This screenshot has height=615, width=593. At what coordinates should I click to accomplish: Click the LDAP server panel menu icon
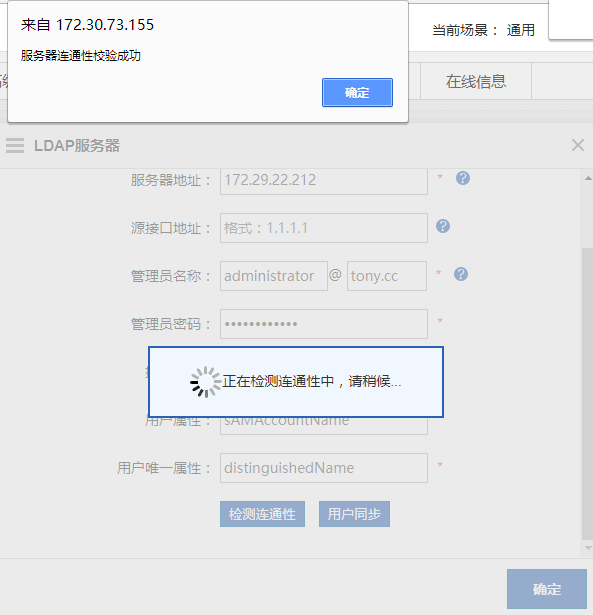15,145
